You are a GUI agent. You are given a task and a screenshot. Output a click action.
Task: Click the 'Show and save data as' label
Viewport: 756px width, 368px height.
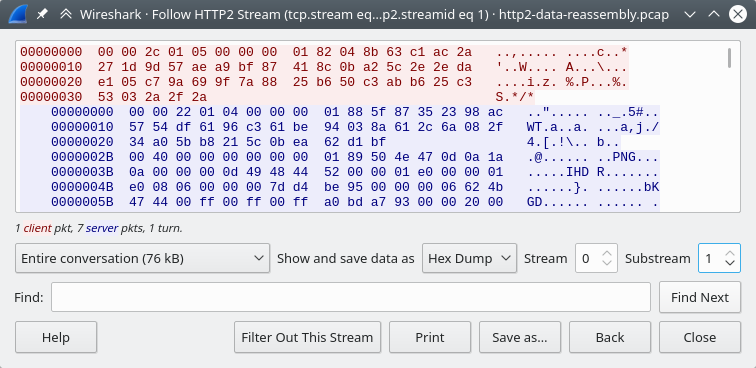[x=346, y=259]
